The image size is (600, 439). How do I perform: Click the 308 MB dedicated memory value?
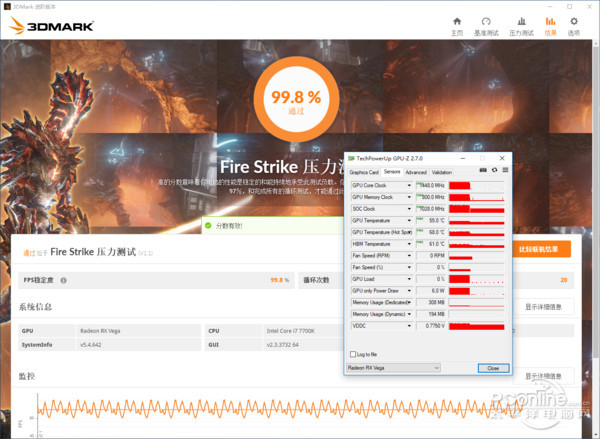pyautogui.click(x=431, y=302)
